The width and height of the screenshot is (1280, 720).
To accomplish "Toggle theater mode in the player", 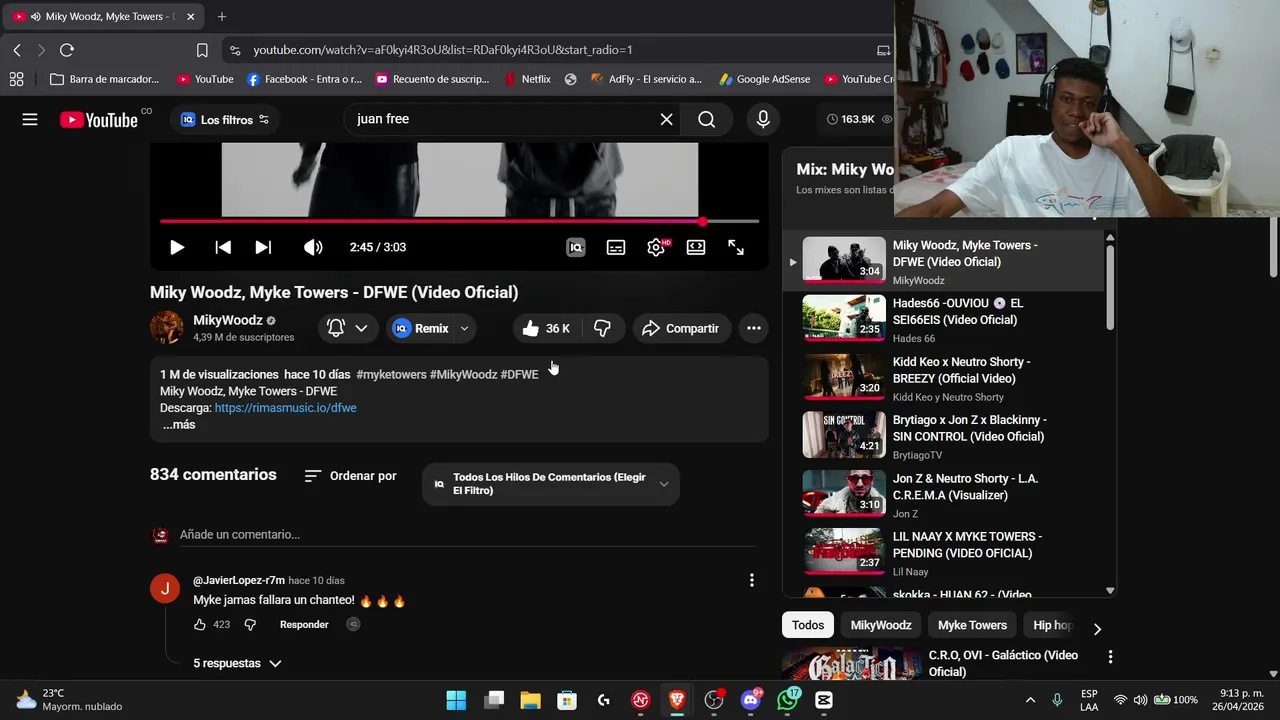I will pyautogui.click(x=696, y=247).
